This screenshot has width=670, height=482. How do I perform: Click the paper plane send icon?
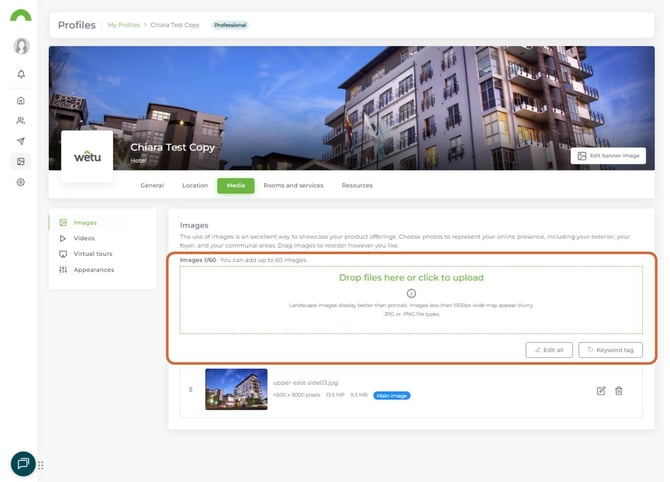pyautogui.click(x=21, y=141)
